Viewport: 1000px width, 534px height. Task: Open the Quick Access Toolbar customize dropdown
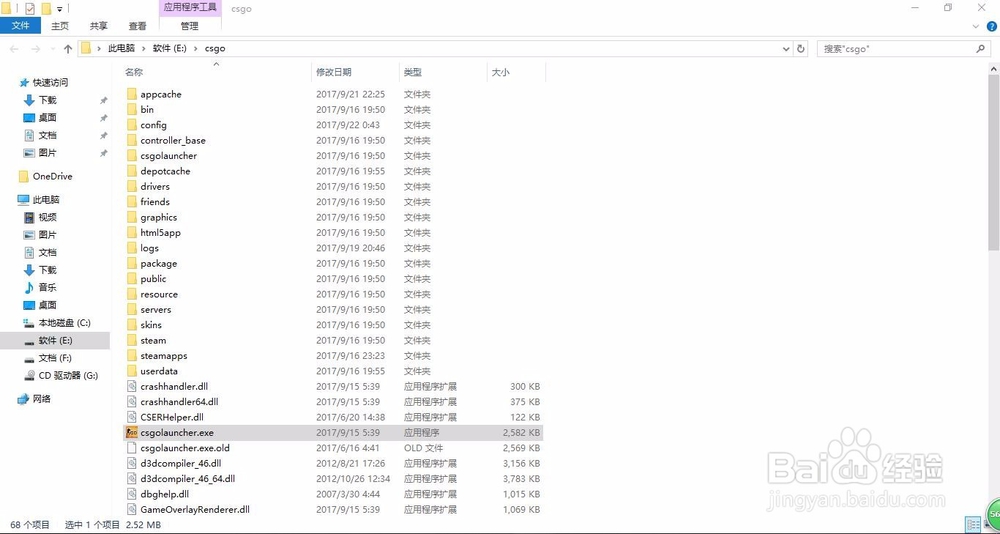(x=59, y=9)
